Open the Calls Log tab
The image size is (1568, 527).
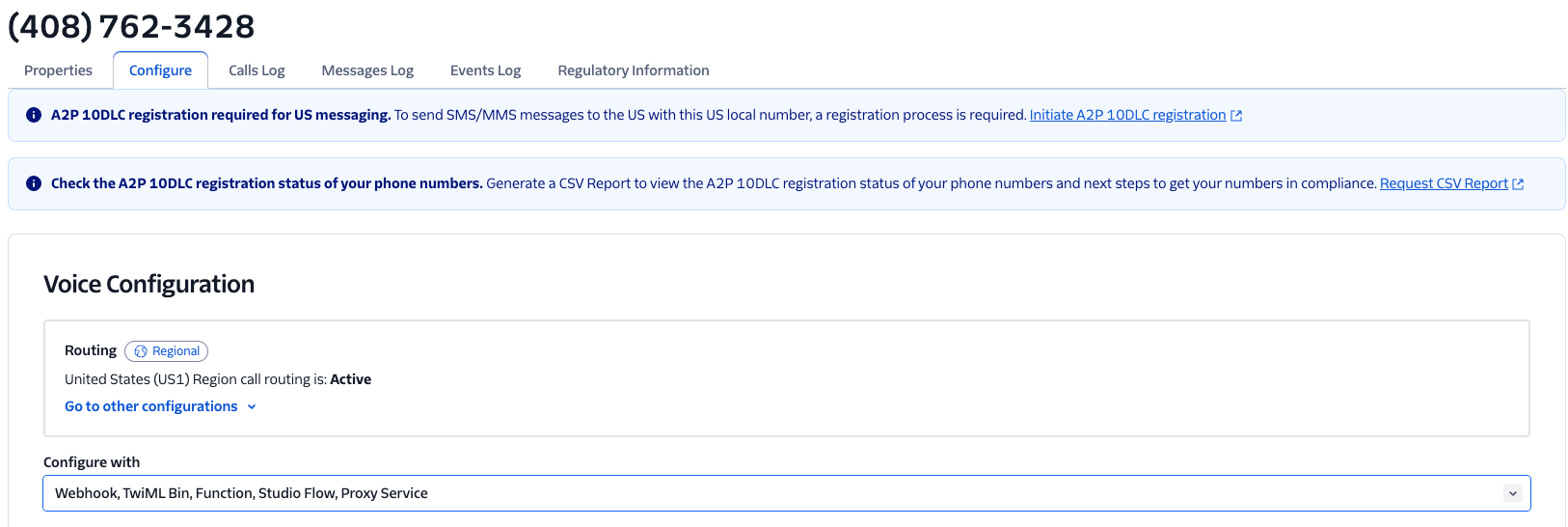click(257, 70)
